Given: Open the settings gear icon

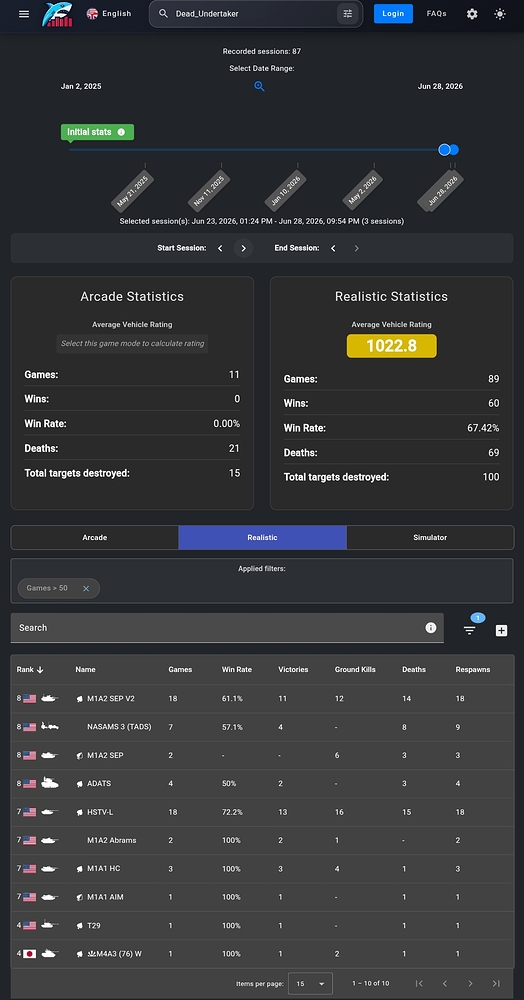Looking at the screenshot, I should pyautogui.click(x=472, y=13).
